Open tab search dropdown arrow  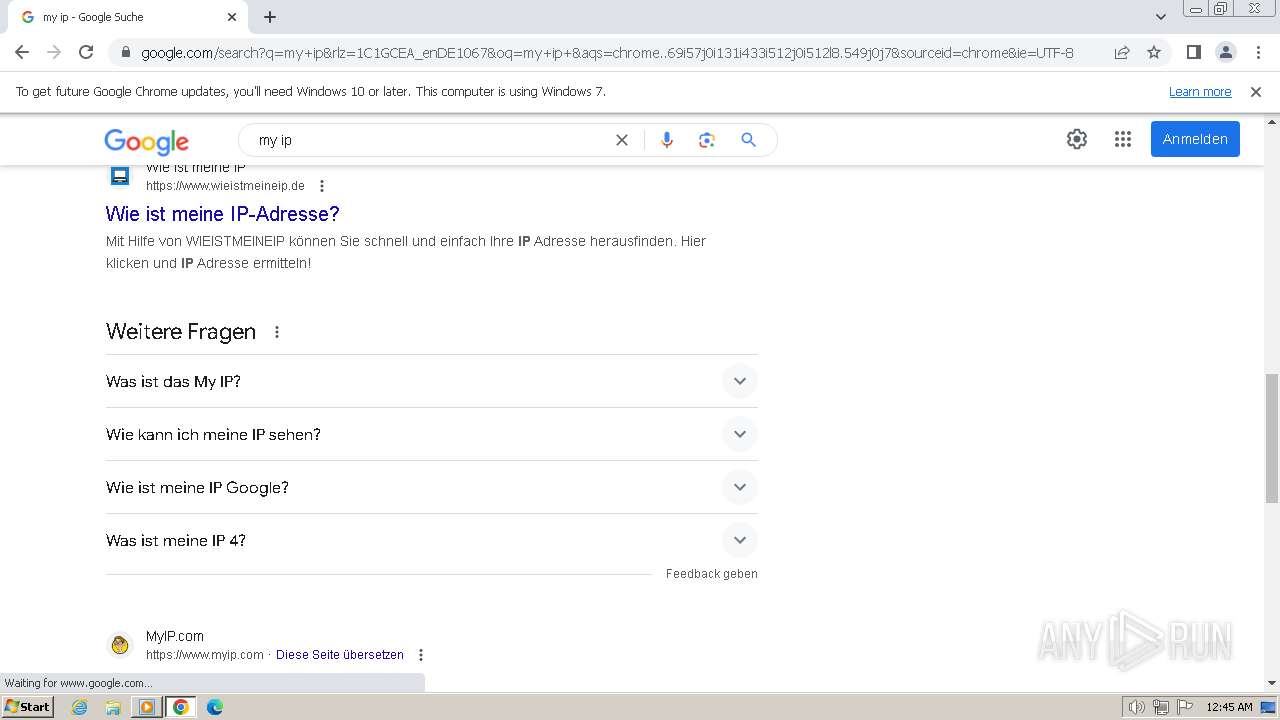click(x=1160, y=17)
